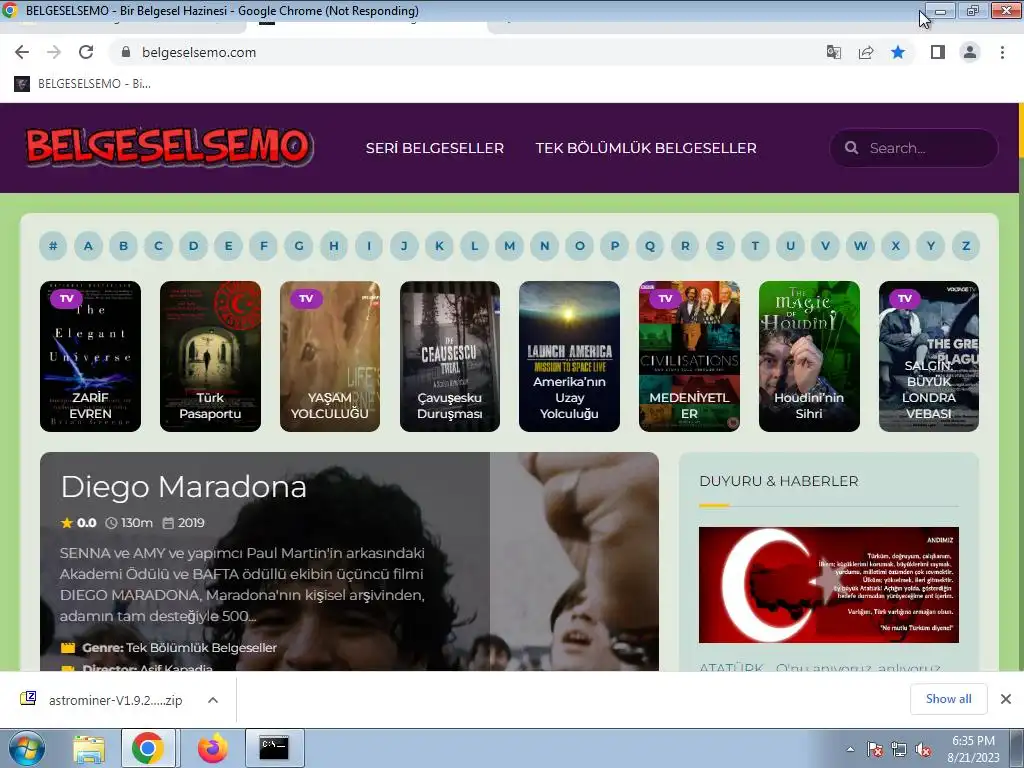
Task: Click the DUYURU & HABERLER heading
Action: point(779,481)
